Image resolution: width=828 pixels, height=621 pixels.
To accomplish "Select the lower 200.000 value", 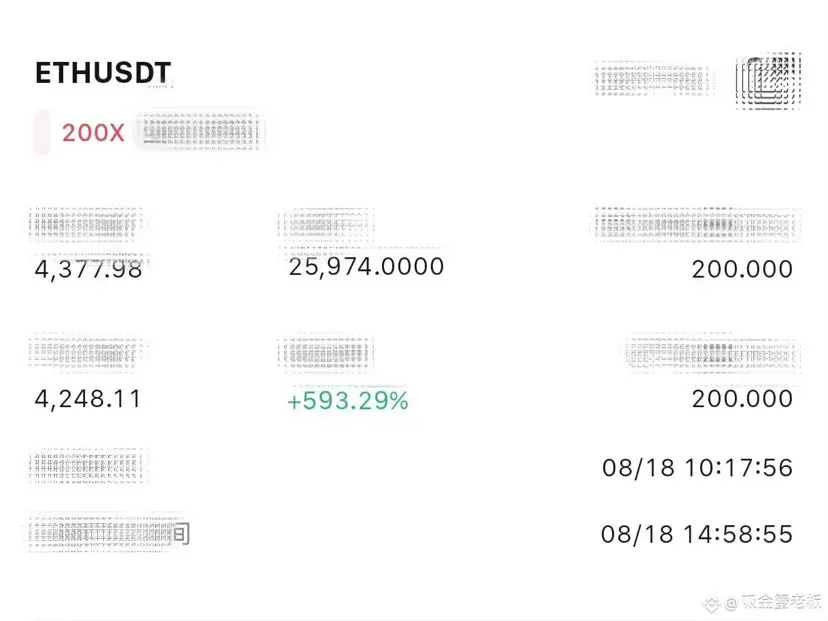I will pos(742,399).
